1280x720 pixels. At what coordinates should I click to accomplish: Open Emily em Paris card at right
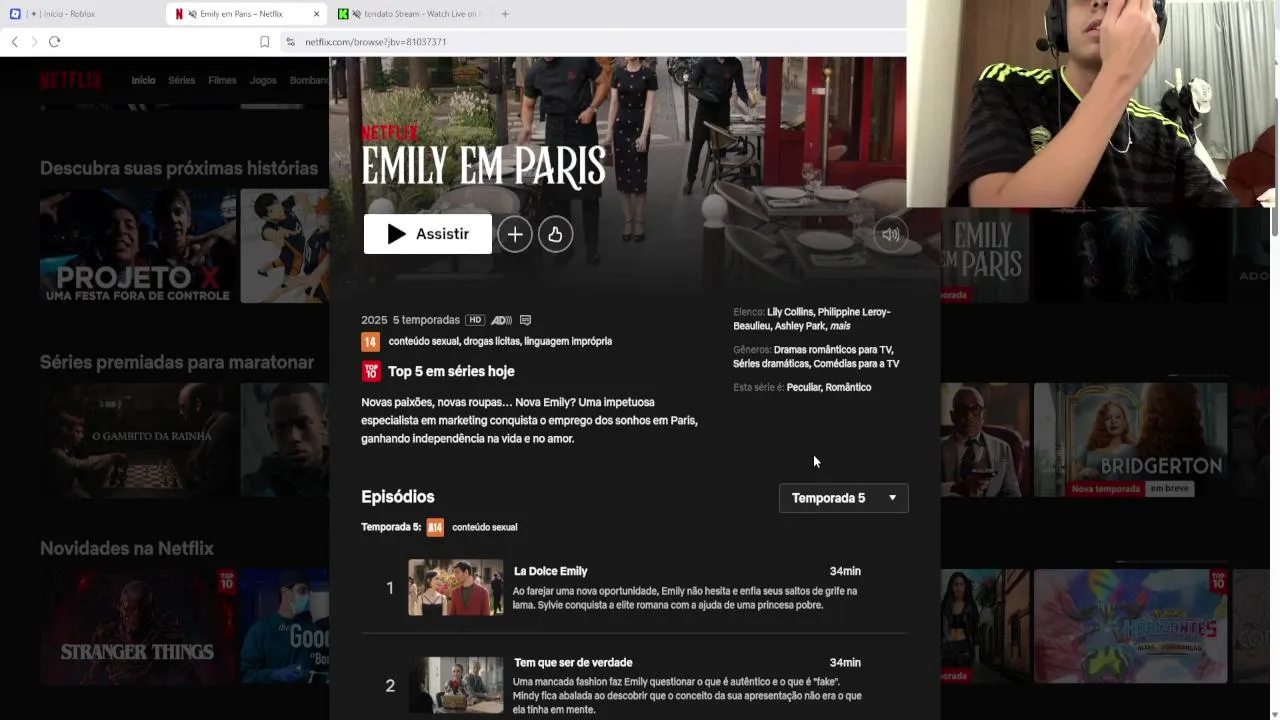[984, 255]
